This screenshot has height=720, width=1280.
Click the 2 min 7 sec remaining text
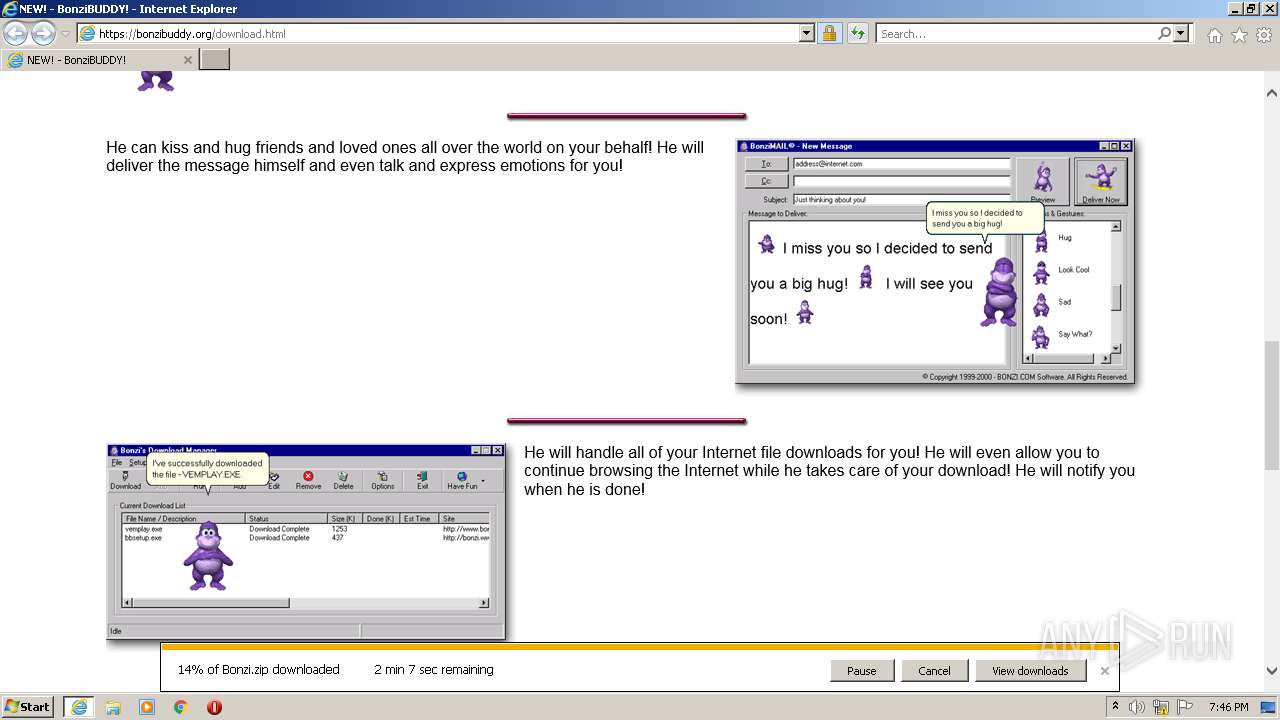(434, 670)
